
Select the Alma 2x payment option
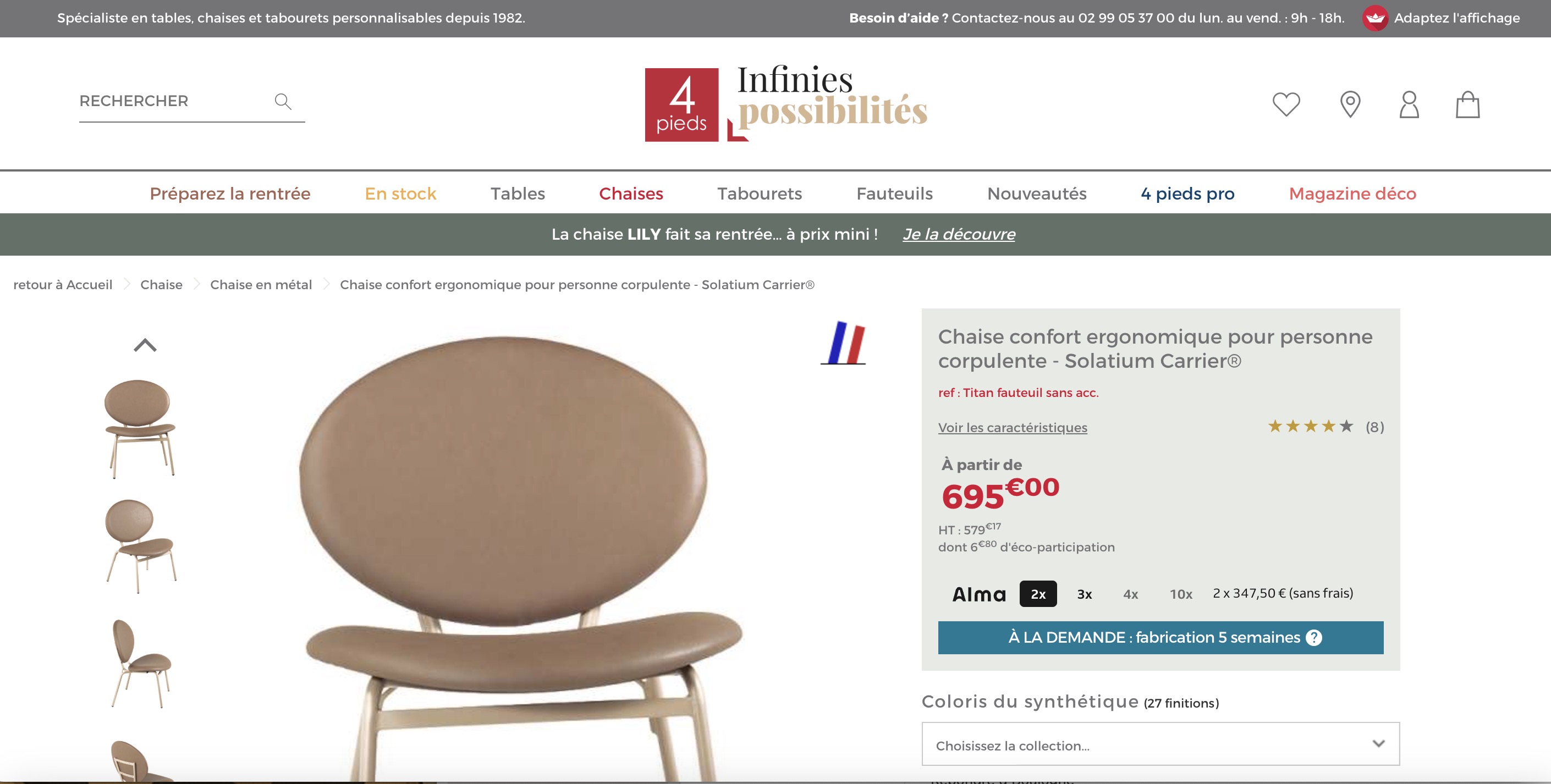coord(1038,594)
